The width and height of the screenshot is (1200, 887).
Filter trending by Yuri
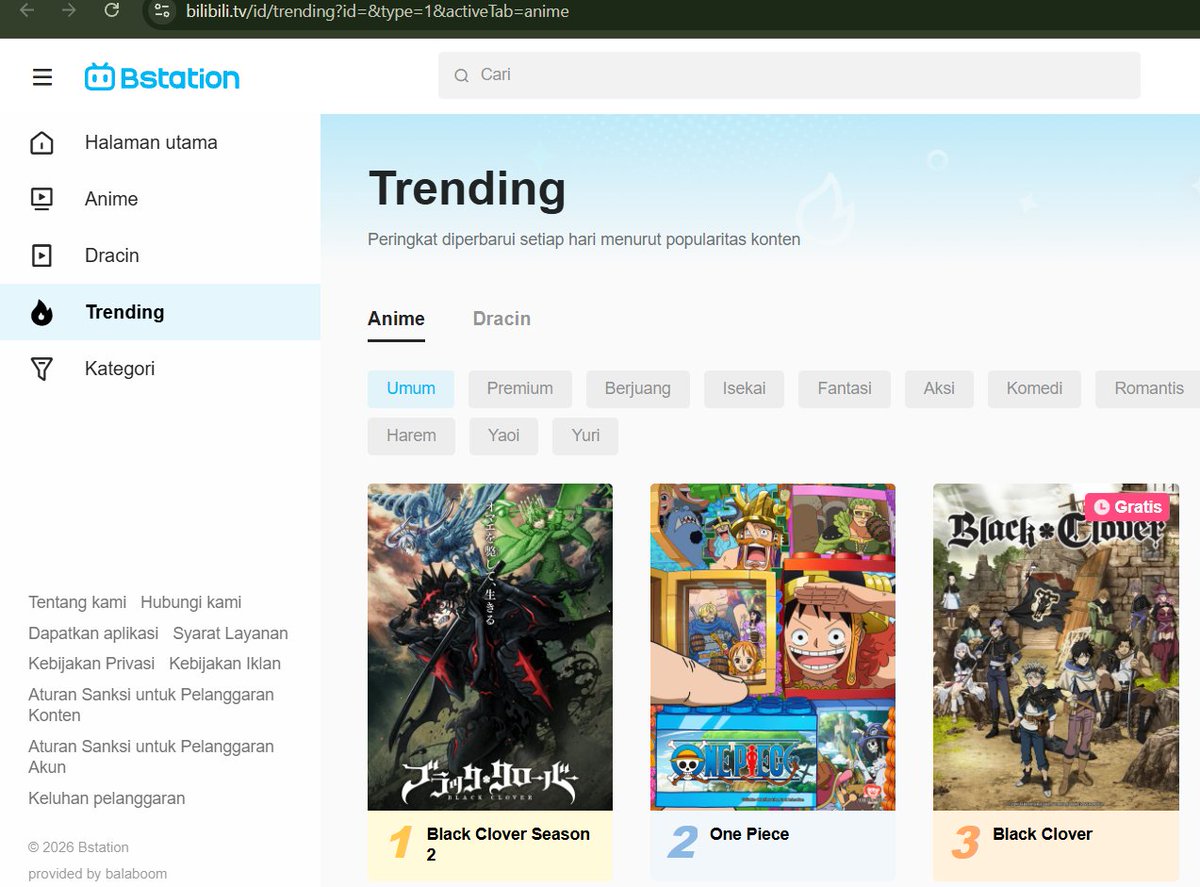[x=585, y=436]
